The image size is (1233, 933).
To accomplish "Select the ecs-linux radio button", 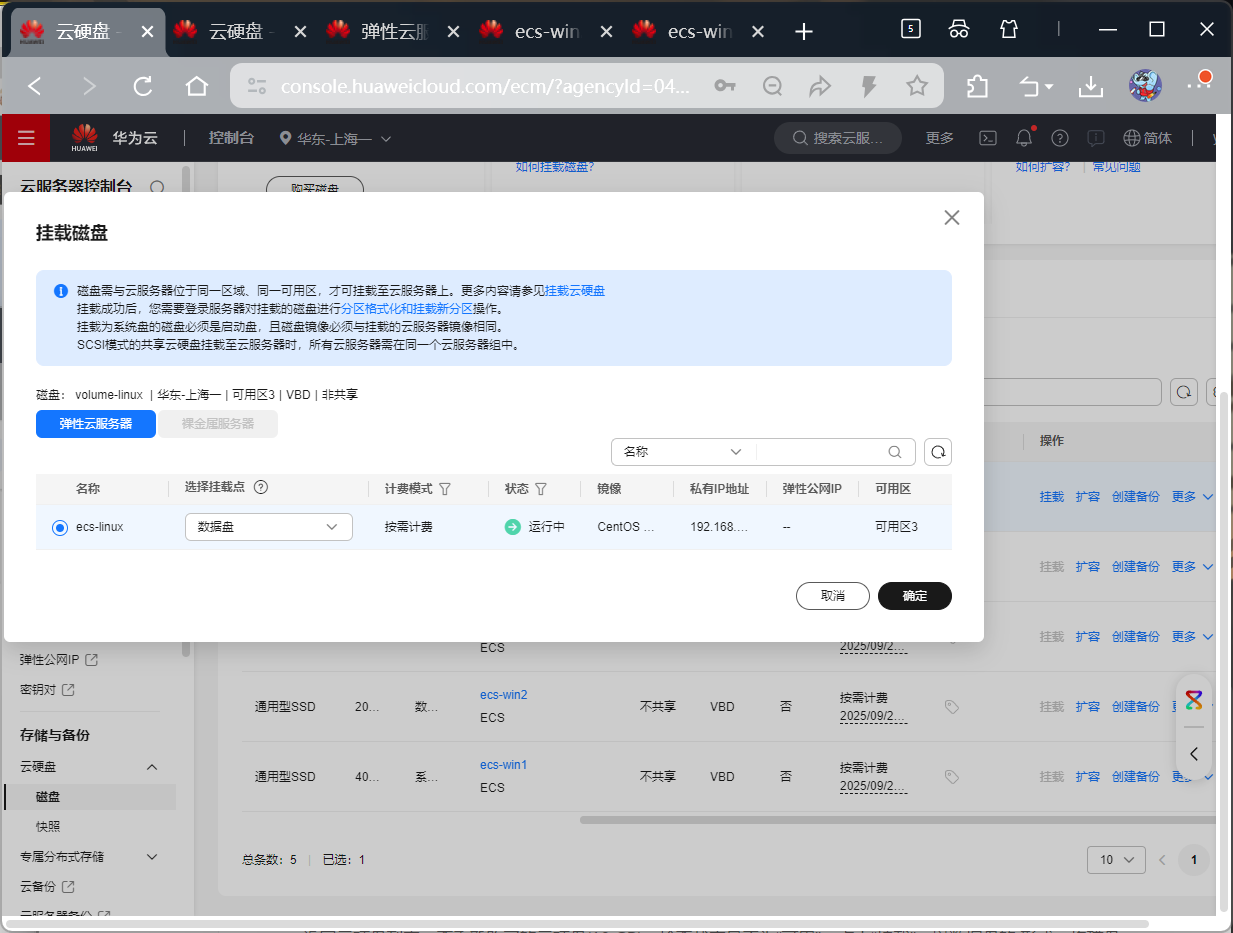I will tap(60, 527).
